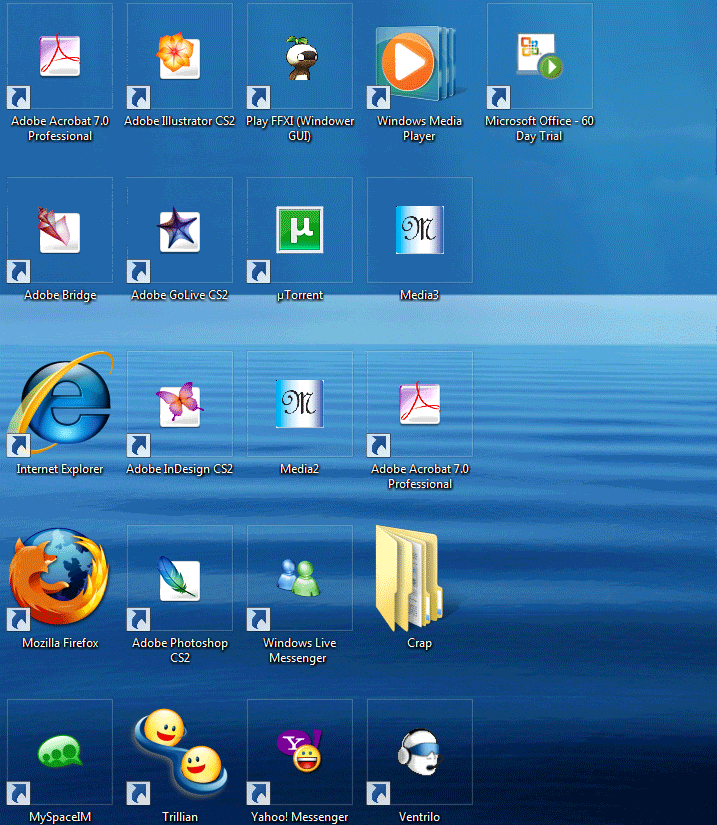The image size is (717, 825).
Task: Select the Ventrilo headset icon
Action: (x=420, y=751)
